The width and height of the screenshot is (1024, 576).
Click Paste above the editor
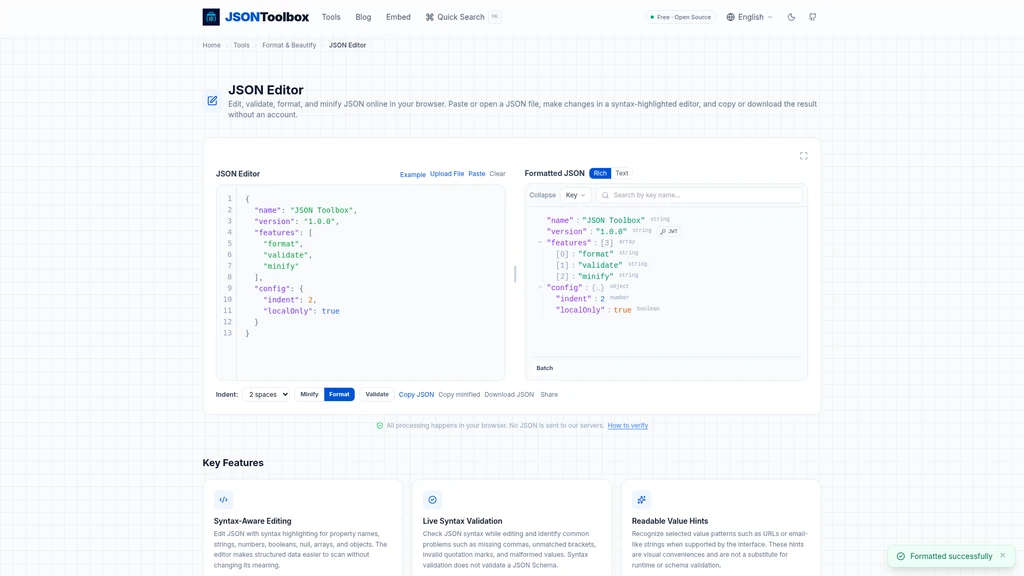477,174
